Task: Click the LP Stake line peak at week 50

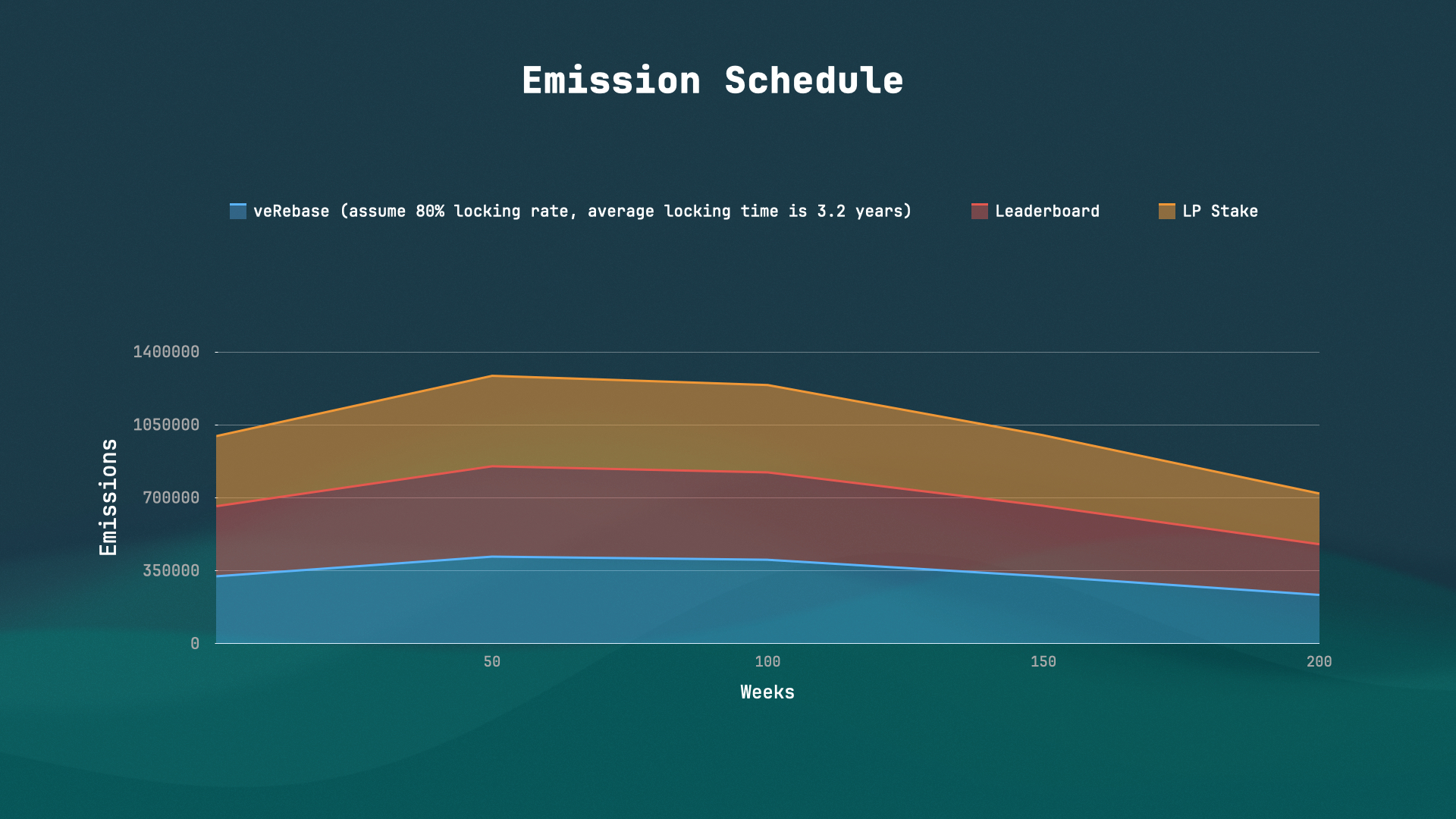Action: click(491, 376)
